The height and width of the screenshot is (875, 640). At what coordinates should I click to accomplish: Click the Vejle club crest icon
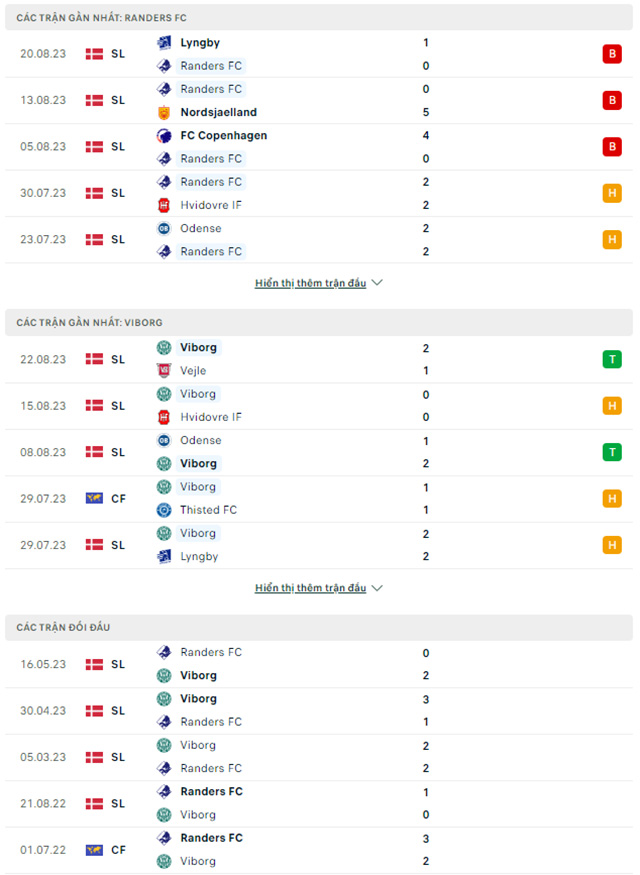click(164, 371)
